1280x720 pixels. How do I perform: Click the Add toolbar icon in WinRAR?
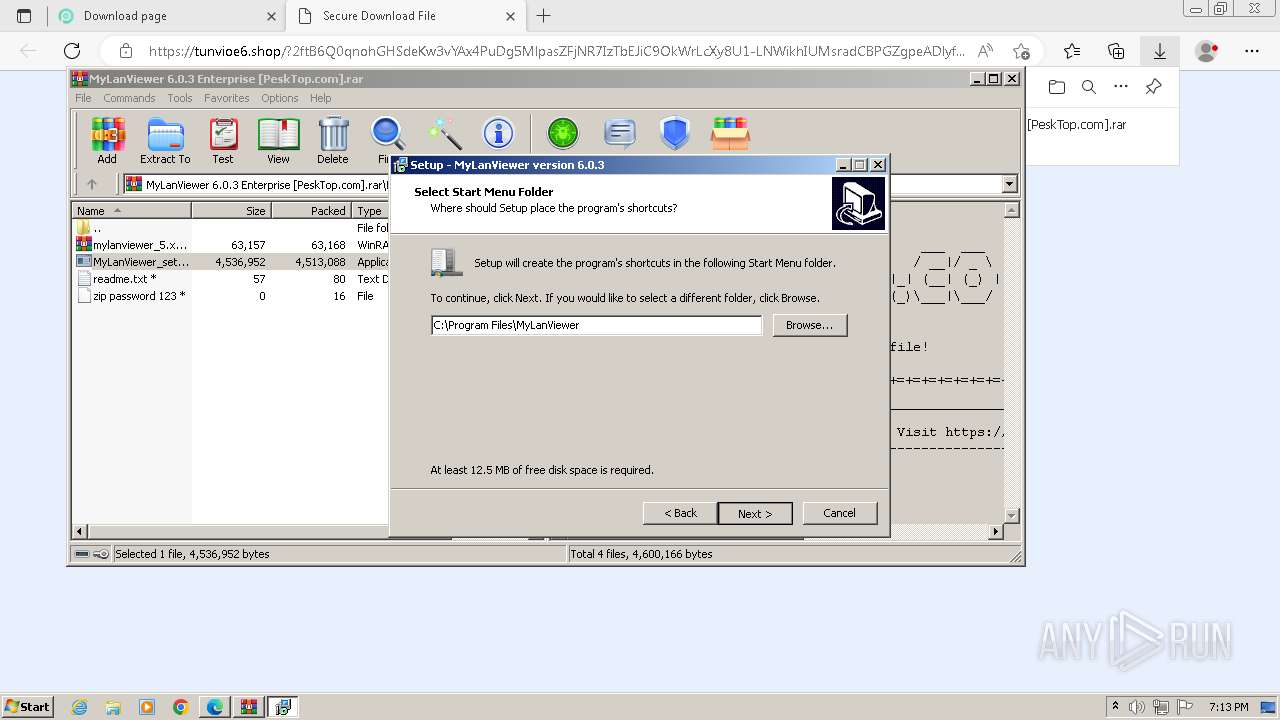pos(107,140)
